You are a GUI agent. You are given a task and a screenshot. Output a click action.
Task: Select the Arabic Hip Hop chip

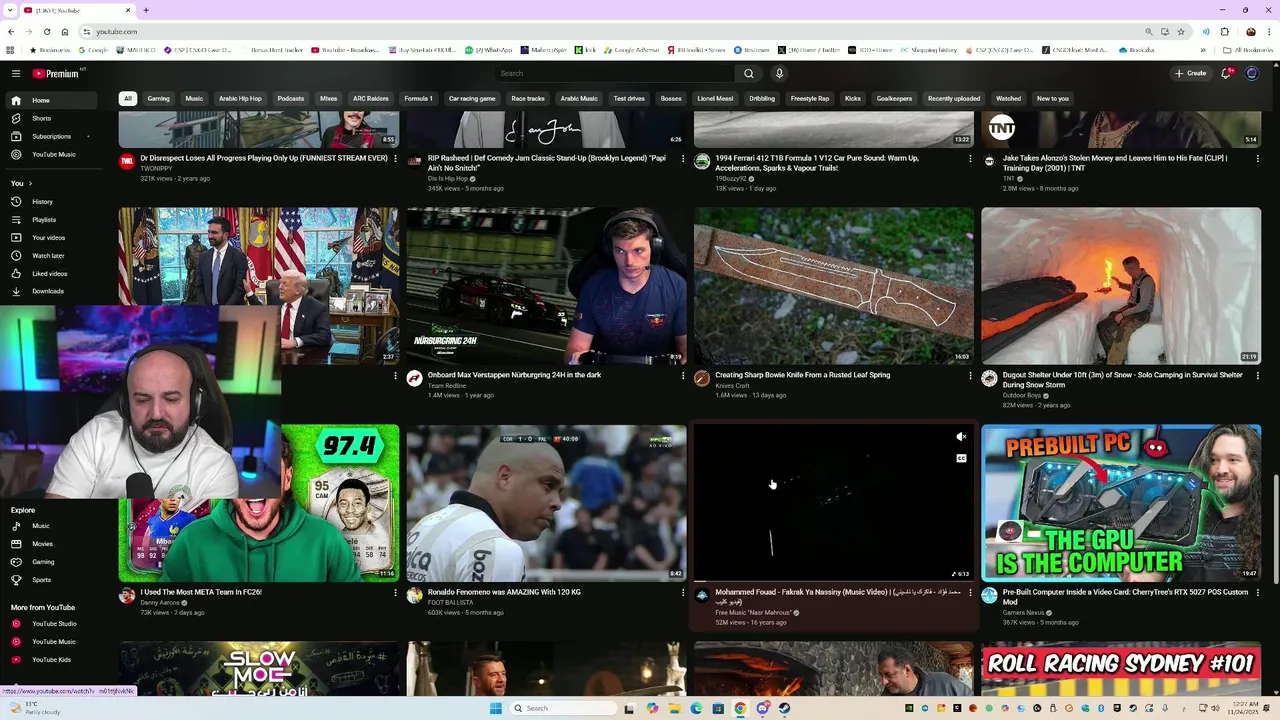coord(240,99)
